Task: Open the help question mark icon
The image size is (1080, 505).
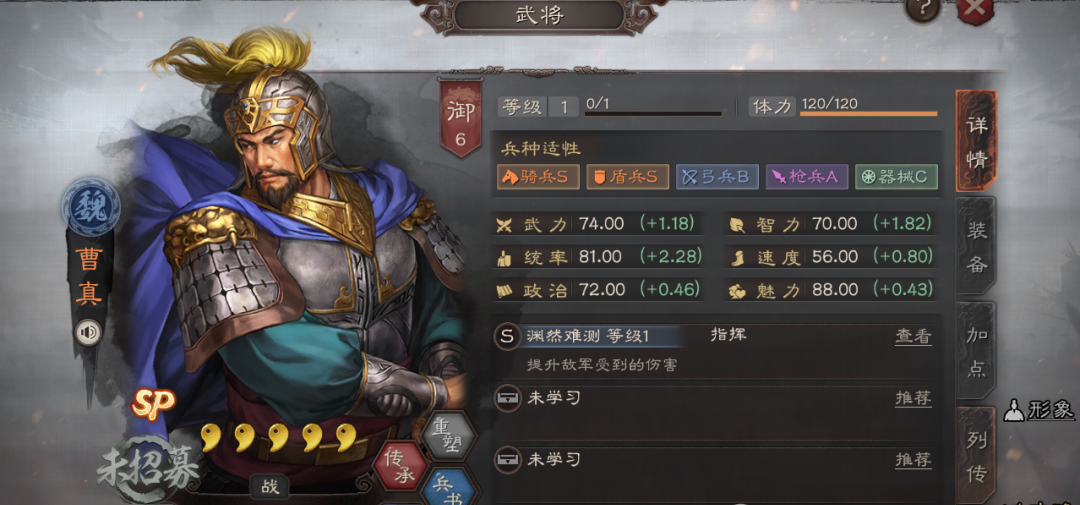Action: (924, 9)
